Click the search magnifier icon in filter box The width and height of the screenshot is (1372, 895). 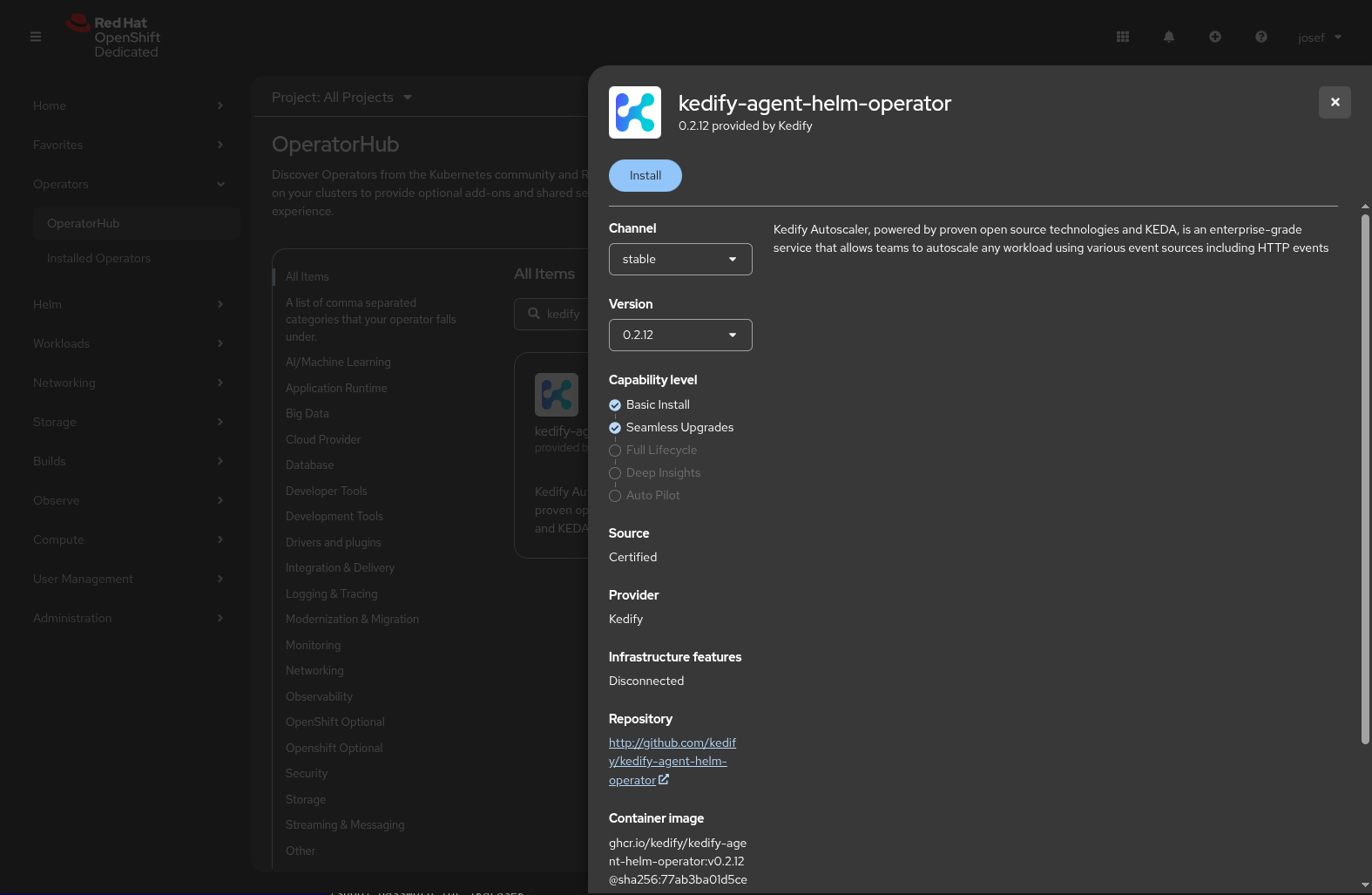coord(534,314)
